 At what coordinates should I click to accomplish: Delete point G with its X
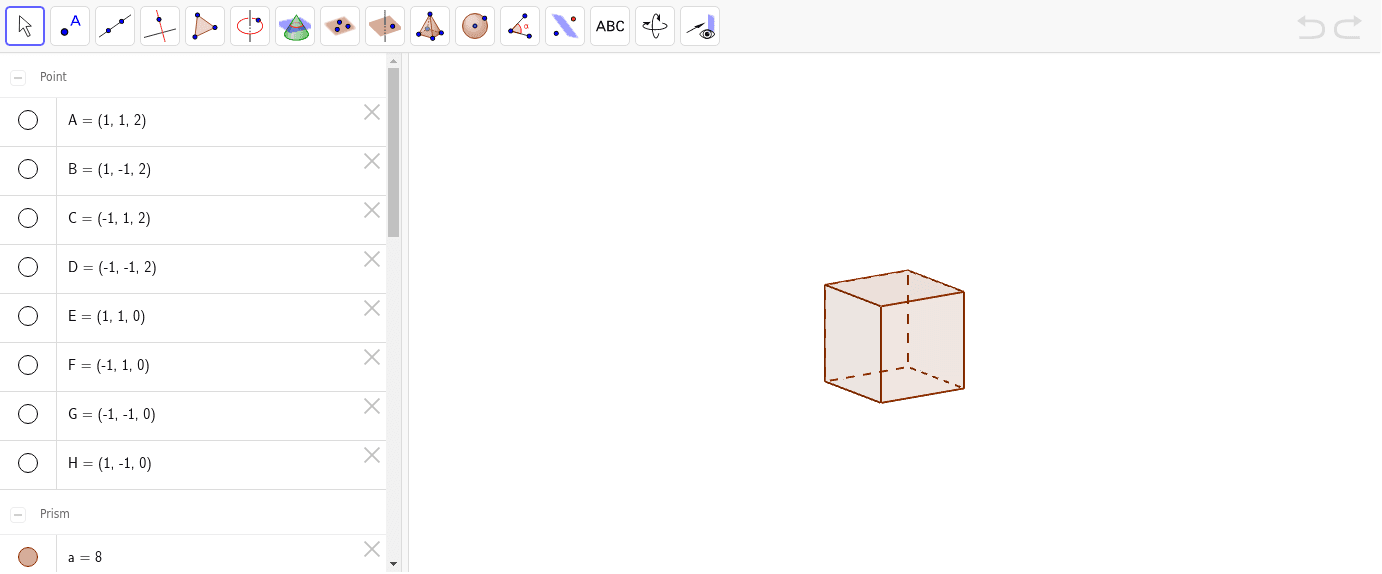tap(372, 406)
